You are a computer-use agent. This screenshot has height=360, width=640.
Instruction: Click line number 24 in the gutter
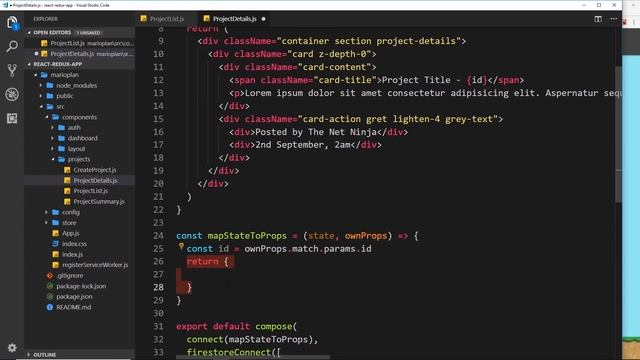click(158, 236)
